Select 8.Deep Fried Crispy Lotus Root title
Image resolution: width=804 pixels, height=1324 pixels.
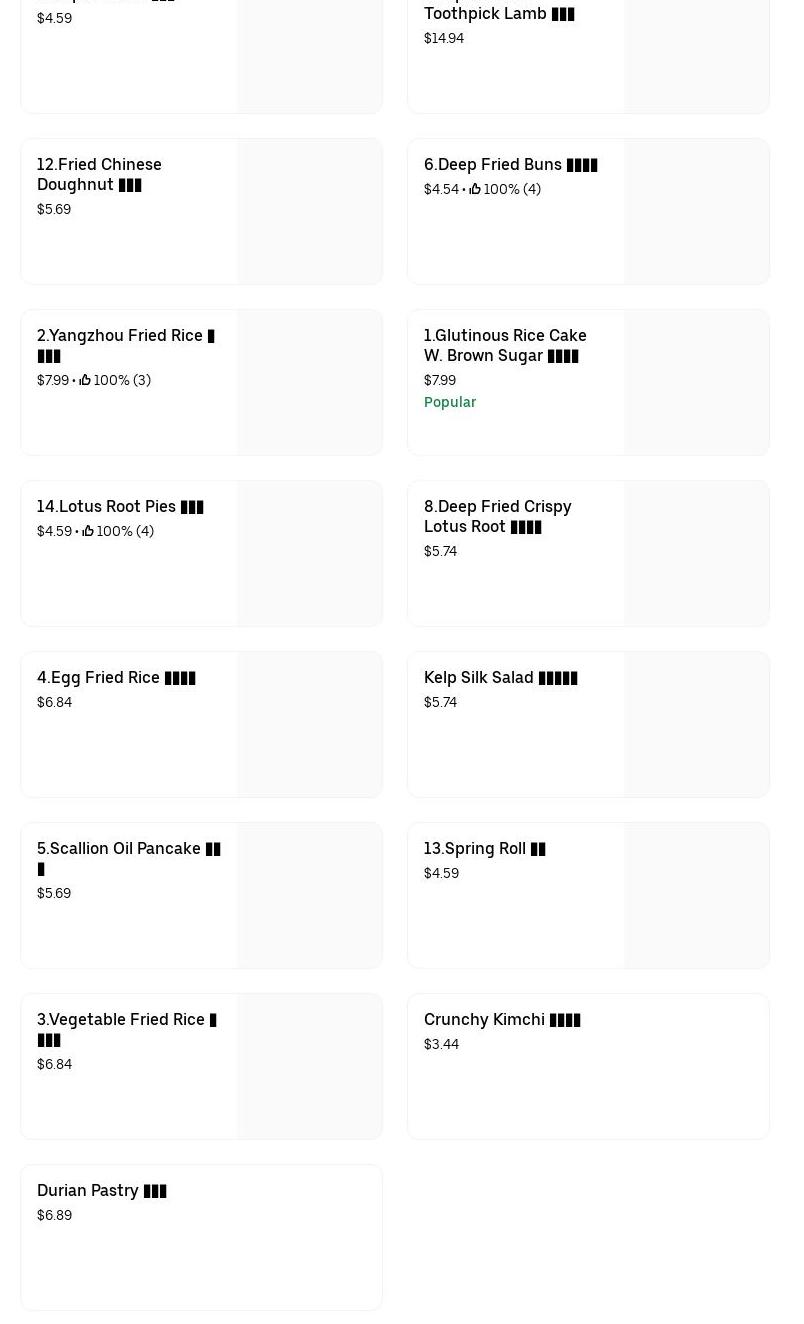pos(497,516)
